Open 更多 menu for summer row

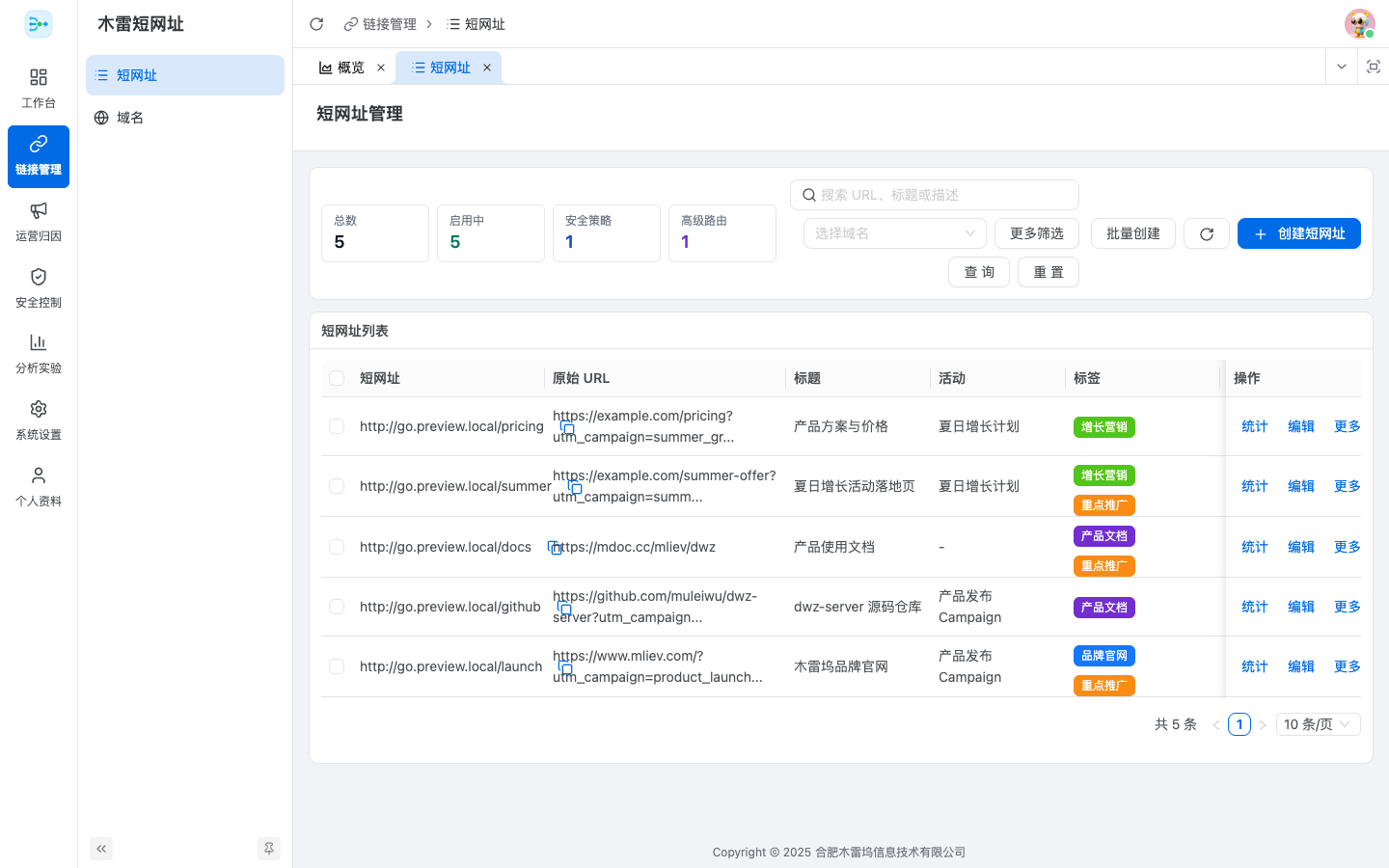point(1348,486)
